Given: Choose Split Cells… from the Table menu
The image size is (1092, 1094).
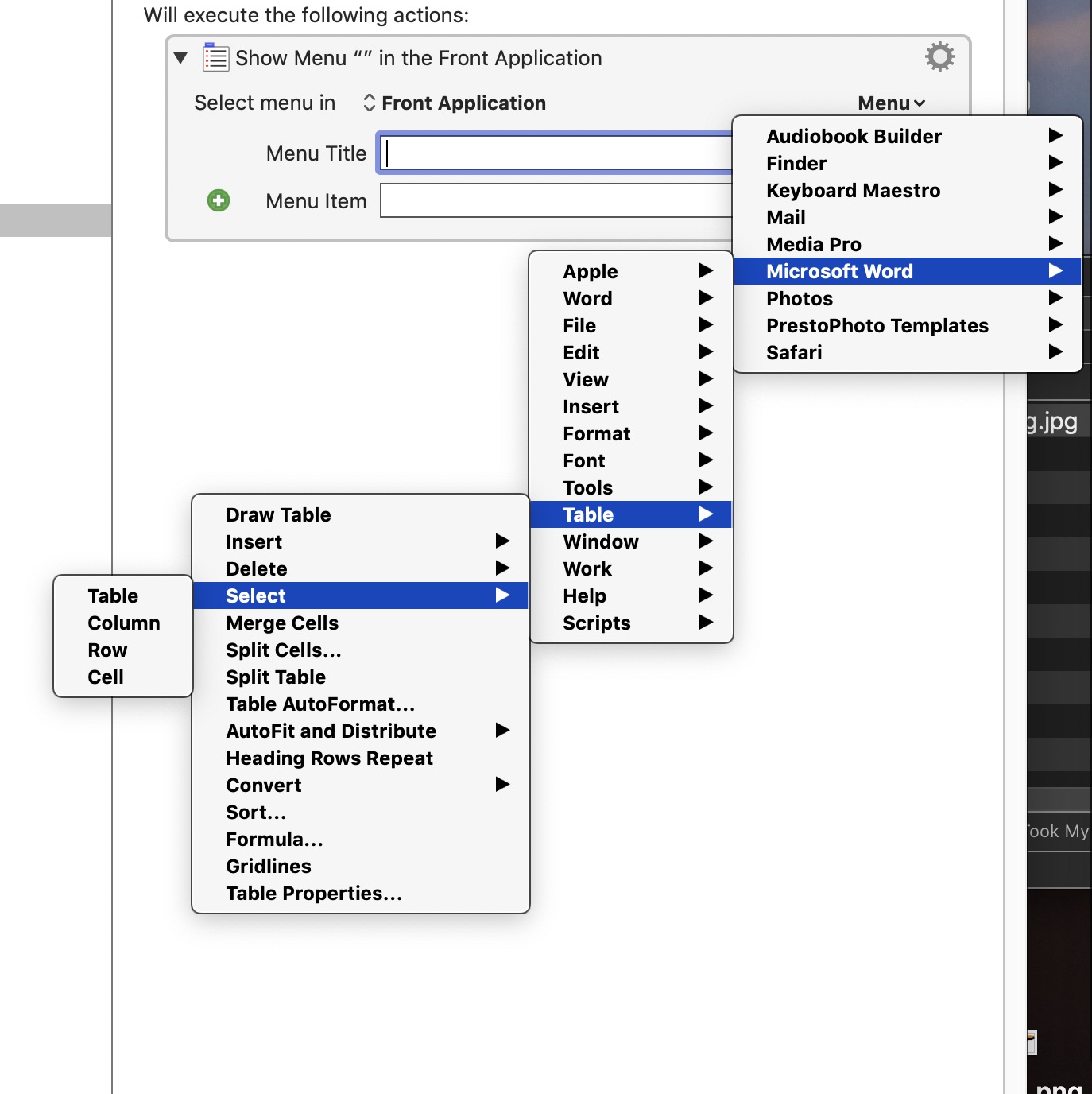Looking at the screenshot, I should pyautogui.click(x=361, y=650).
